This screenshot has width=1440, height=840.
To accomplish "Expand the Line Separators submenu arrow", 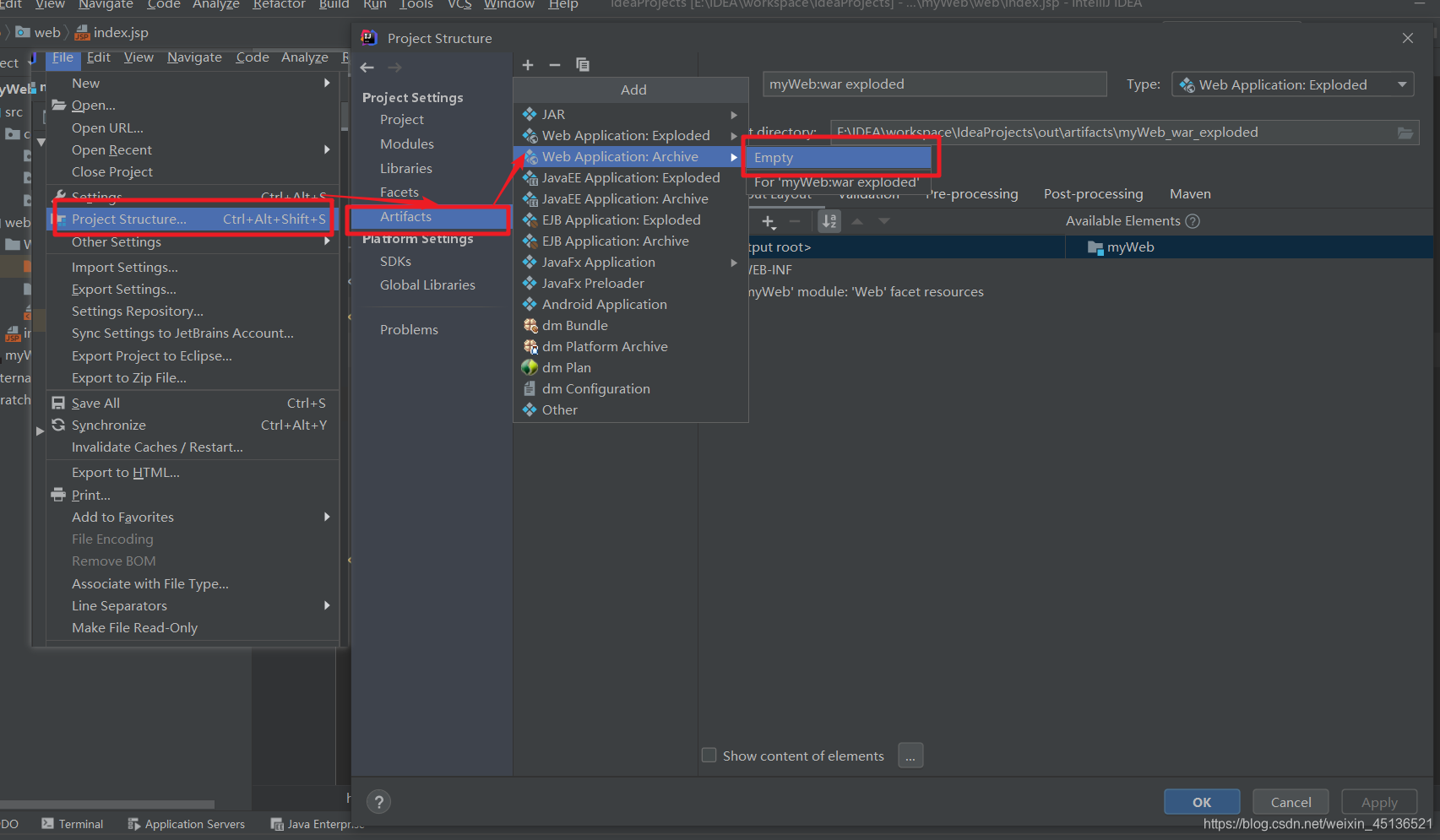I will pyautogui.click(x=327, y=605).
